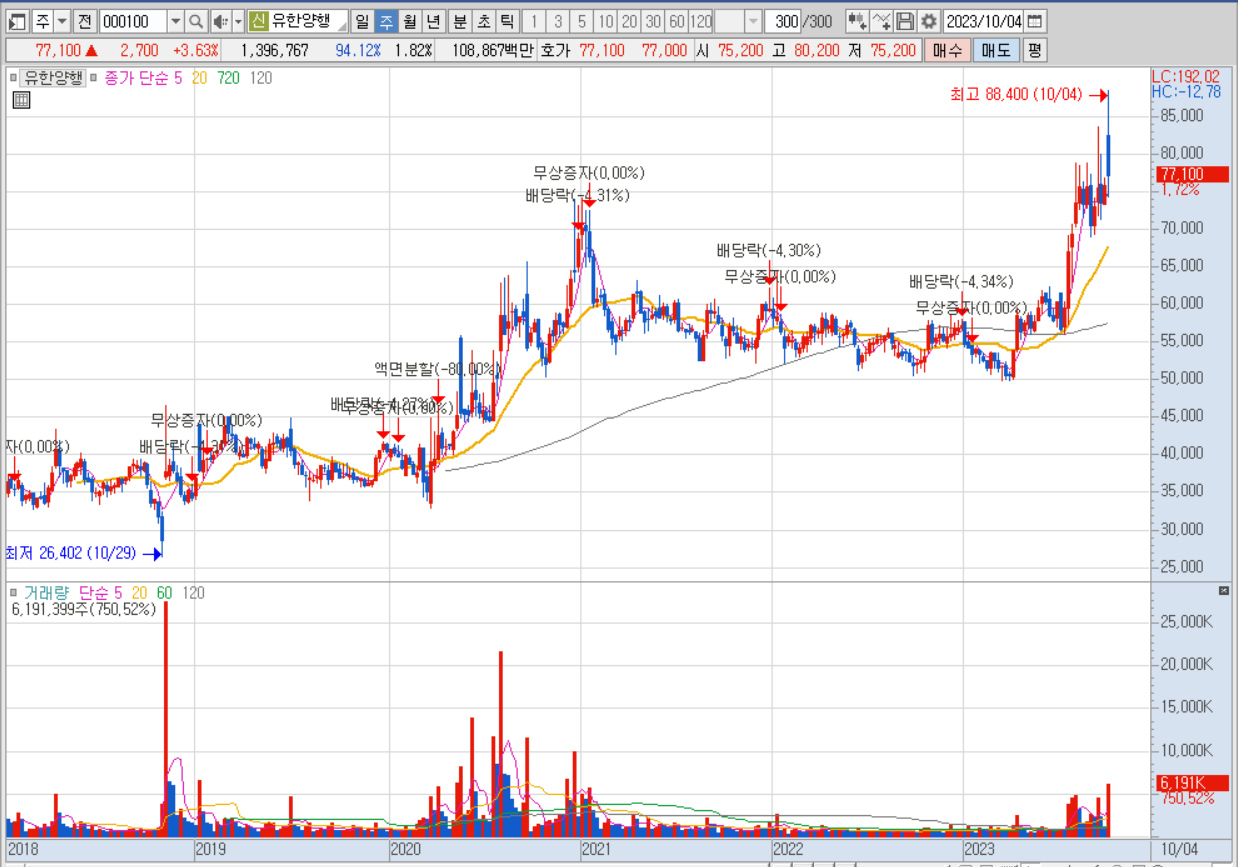Click the +3.63% change rate value
Image resolution: width=1238 pixels, height=867 pixels.
[x=196, y=50]
